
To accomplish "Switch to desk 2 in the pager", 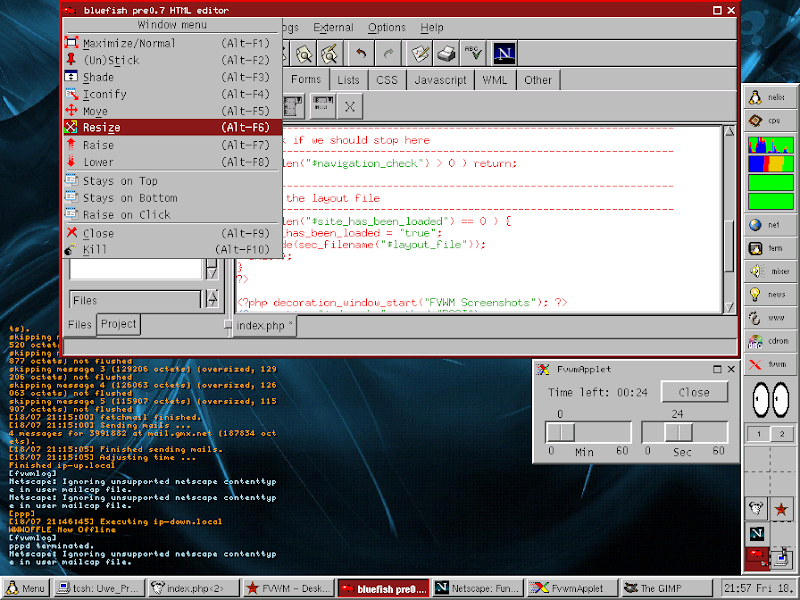I will click(x=782, y=434).
